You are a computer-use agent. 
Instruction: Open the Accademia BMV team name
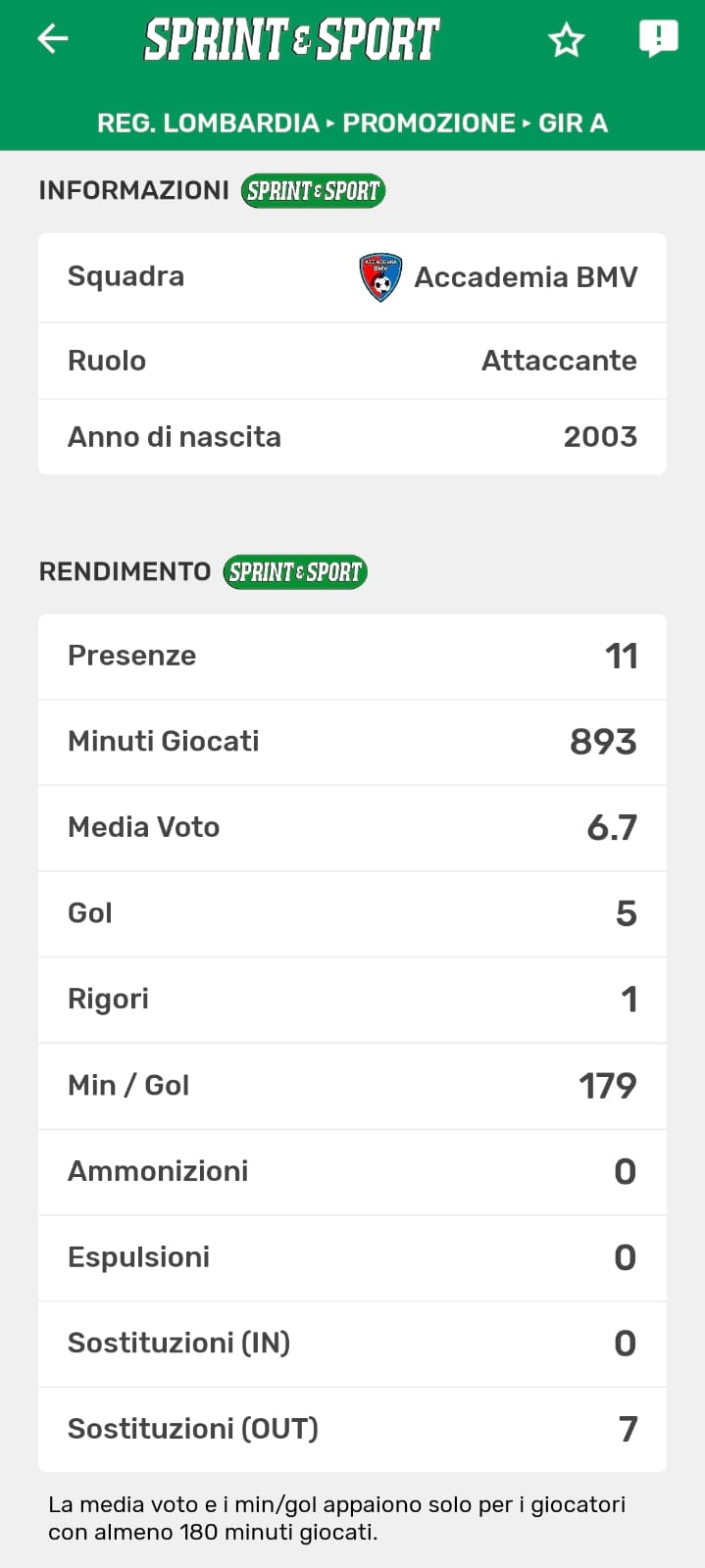(x=526, y=277)
